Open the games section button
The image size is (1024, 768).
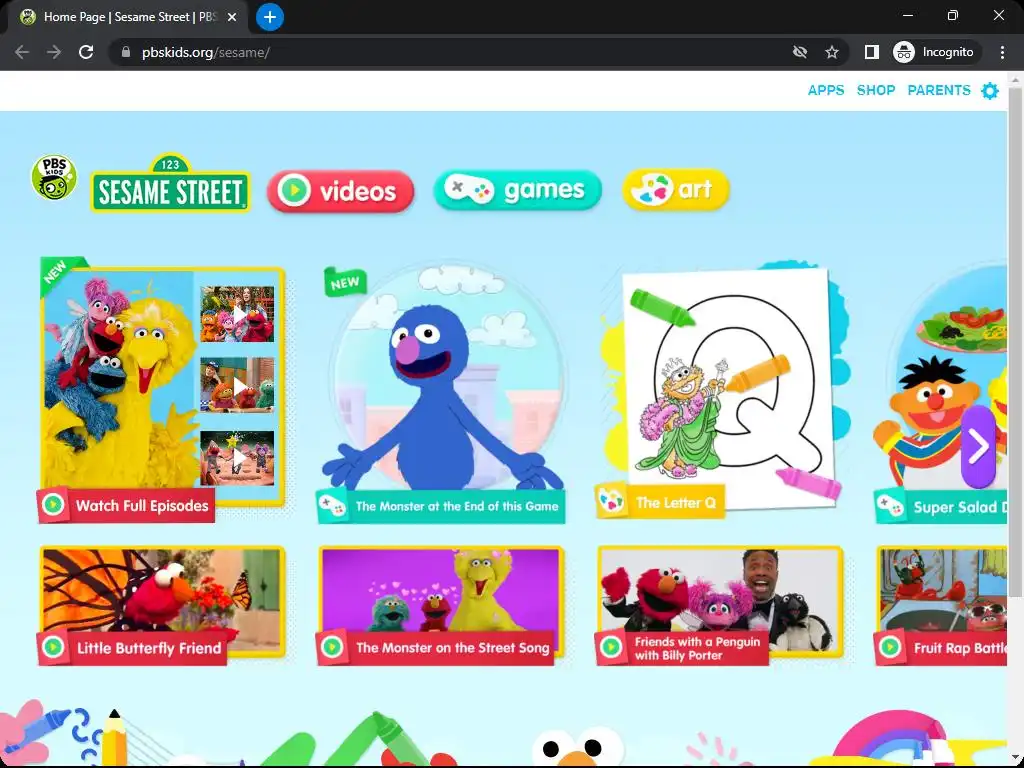coord(517,190)
